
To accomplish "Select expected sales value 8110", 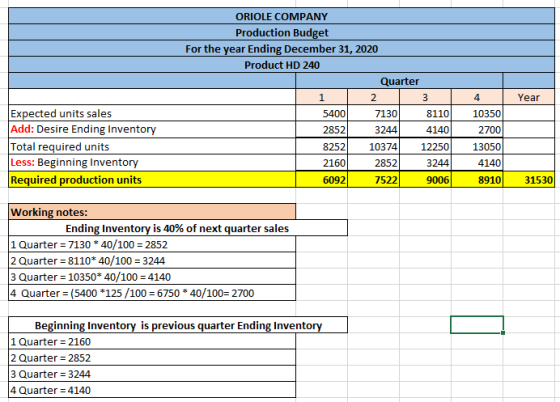I will pyautogui.click(x=425, y=113).
